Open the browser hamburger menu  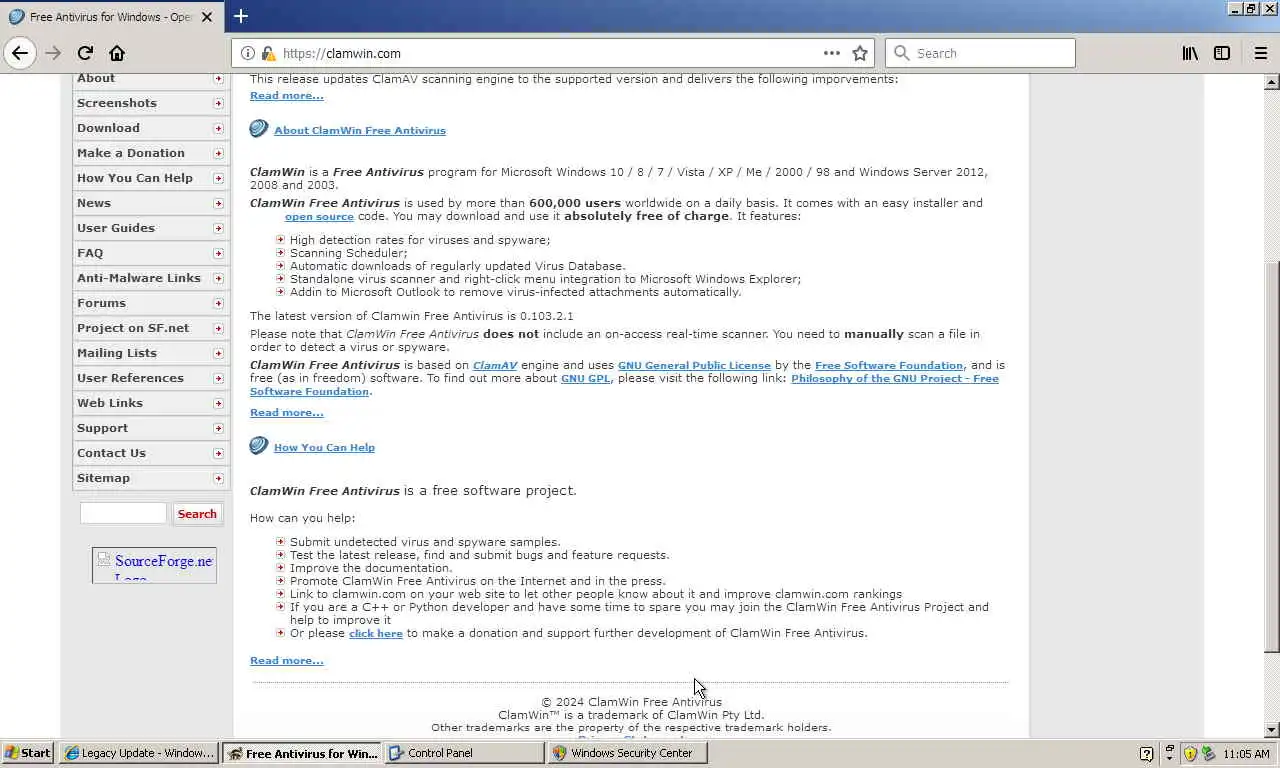tap(1259, 53)
